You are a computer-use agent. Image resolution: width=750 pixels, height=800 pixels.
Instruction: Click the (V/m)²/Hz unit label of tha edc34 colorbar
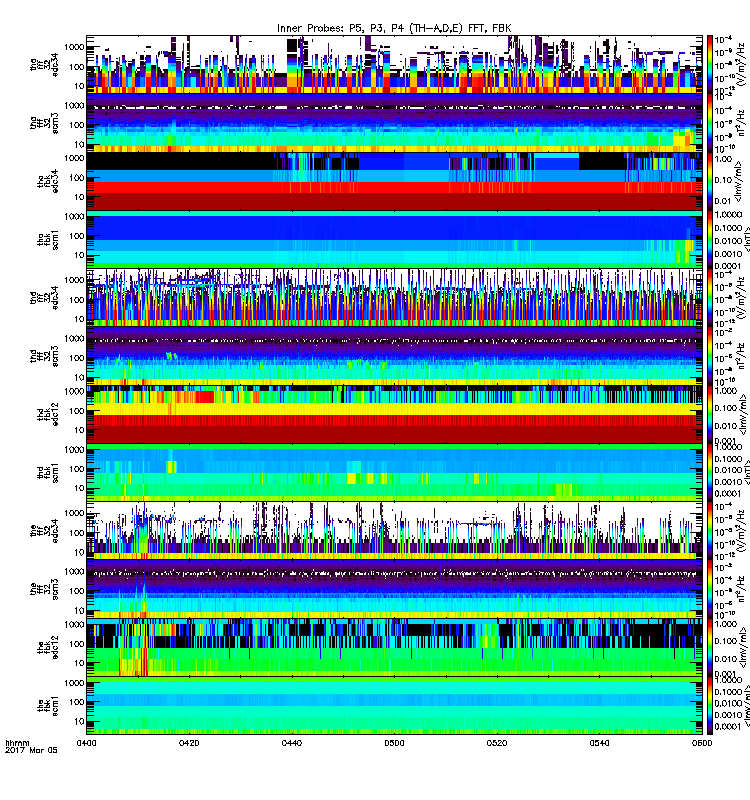[x=741, y=65]
